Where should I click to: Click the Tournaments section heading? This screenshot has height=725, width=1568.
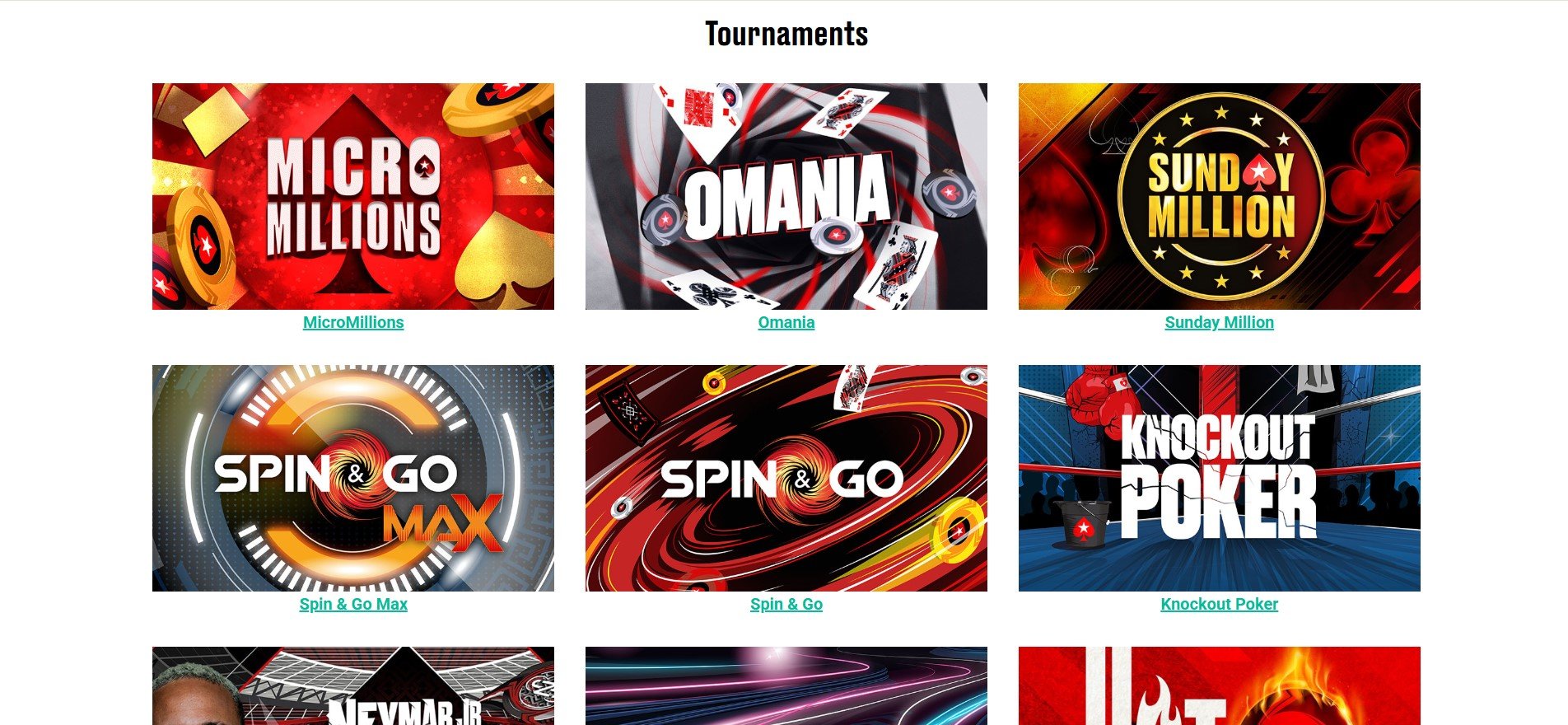tap(786, 34)
